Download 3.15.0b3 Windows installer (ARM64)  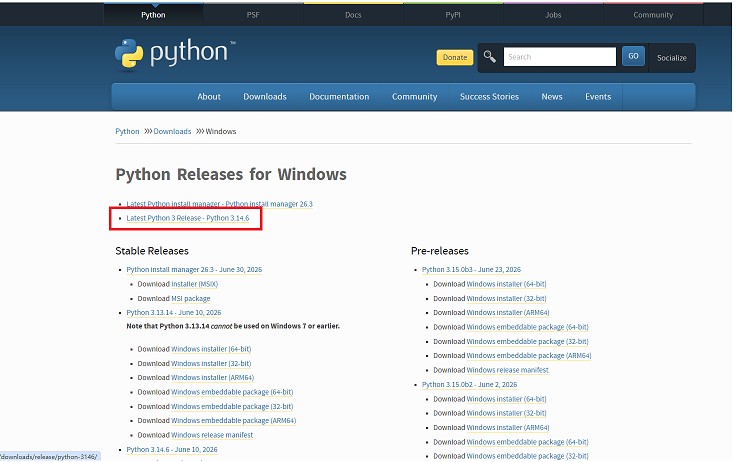pyautogui.click(x=508, y=313)
